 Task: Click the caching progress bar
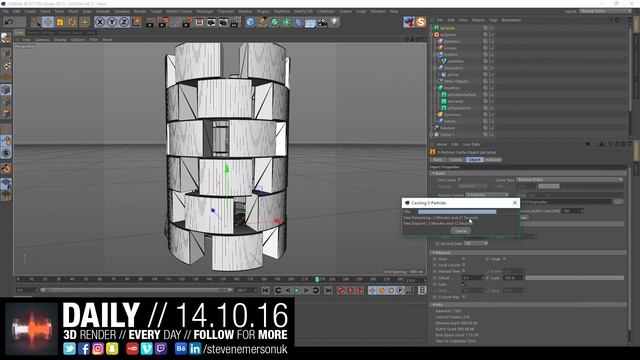point(457,212)
